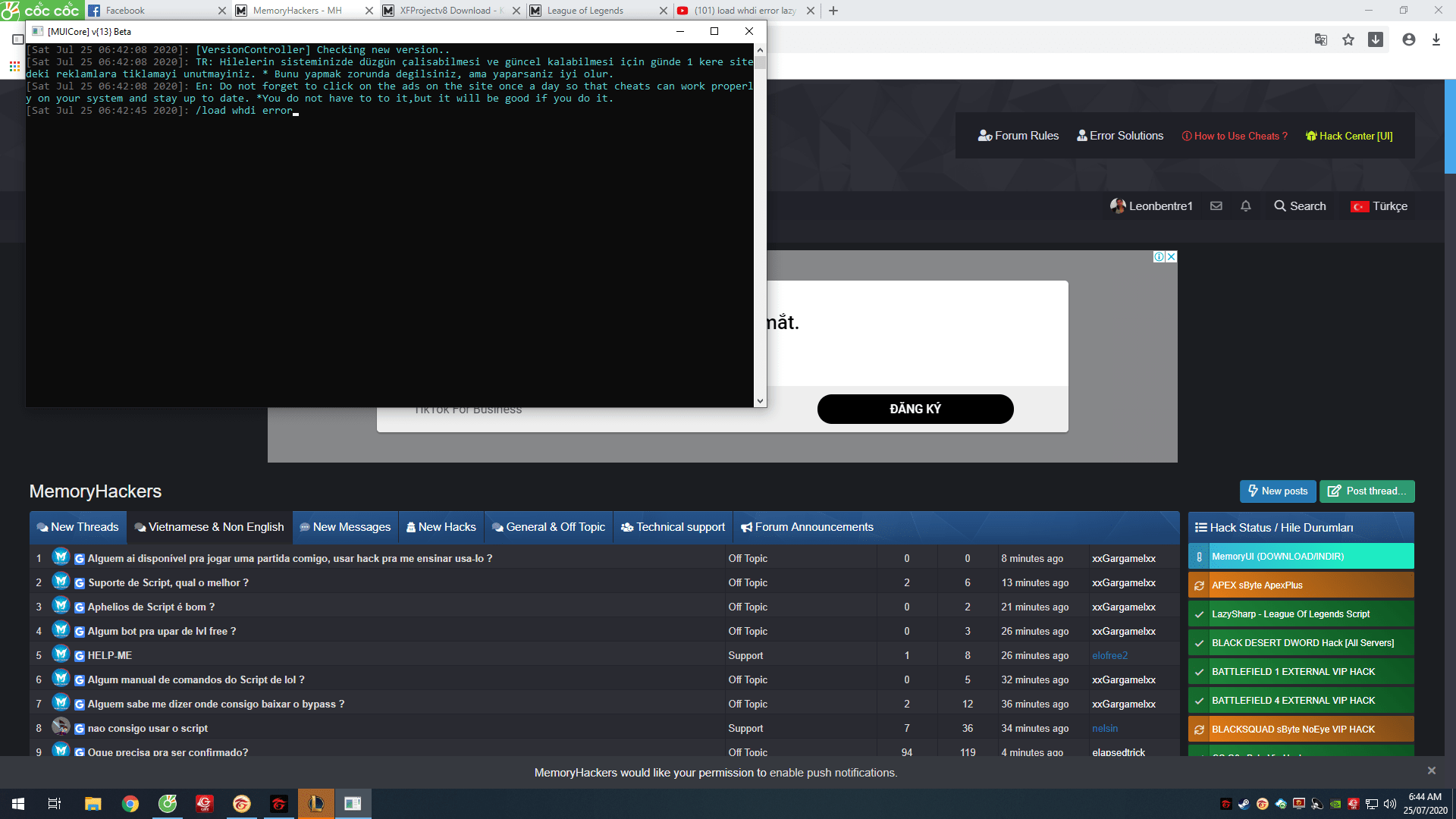Open the Windows Start menu
Image resolution: width=1456 pixels, height=819 pixels.
pyautogui.click(x=18, y=804)
